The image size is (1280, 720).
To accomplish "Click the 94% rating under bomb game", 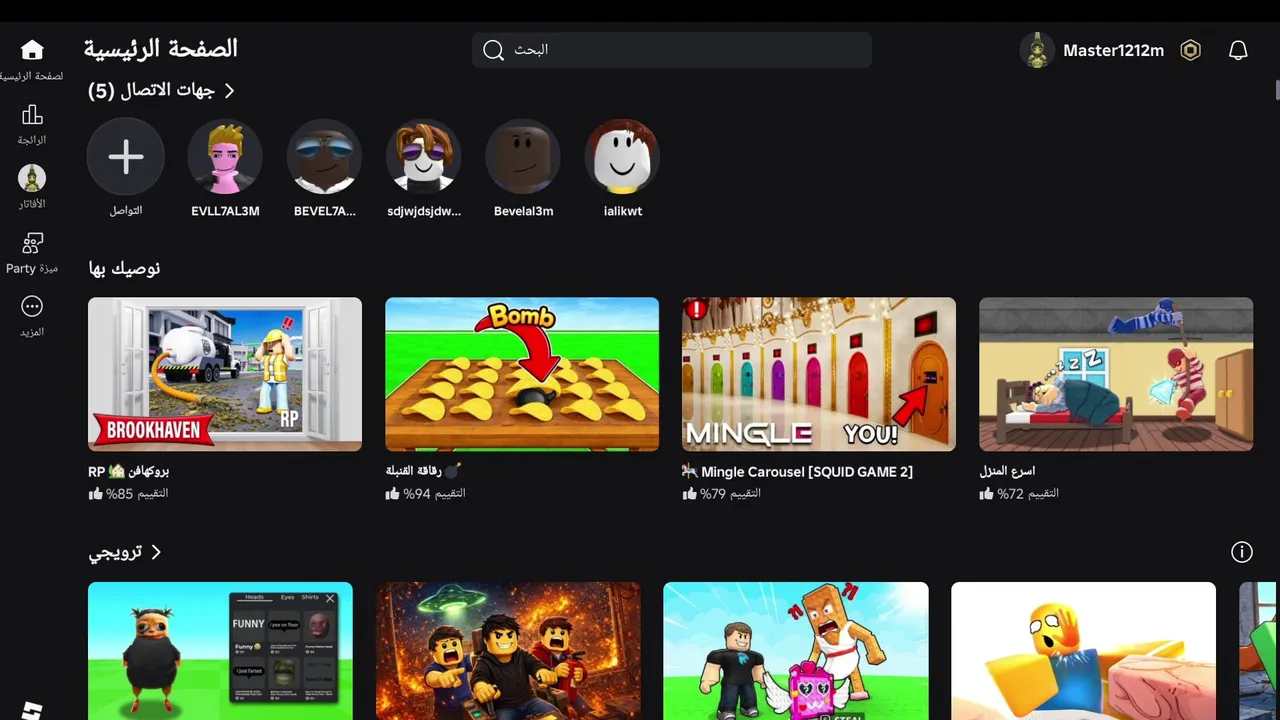I will point(425,494).
